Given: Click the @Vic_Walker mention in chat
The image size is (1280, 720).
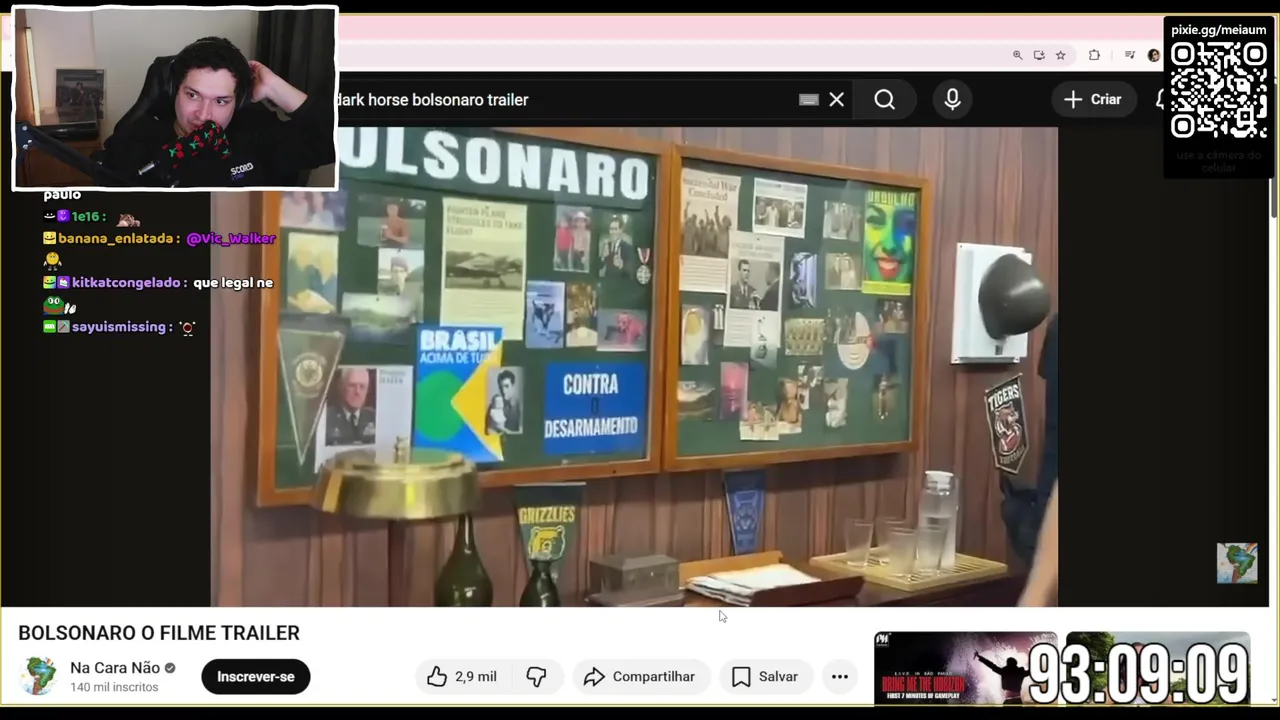Looking at the screenshot, I should coord(230,239).
